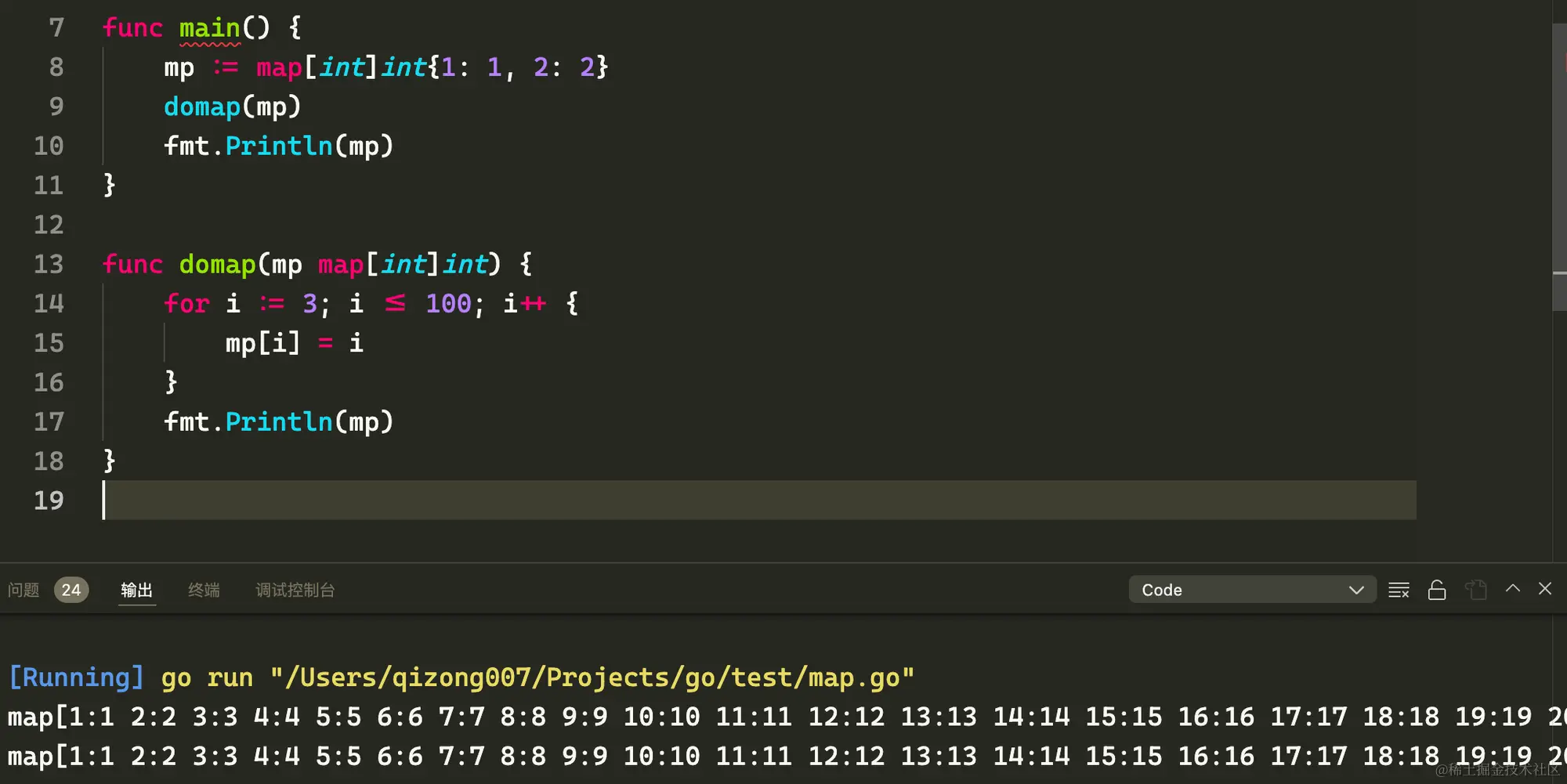
Task: Click line number 19 in the gutter
Action: tap(49, 500)
